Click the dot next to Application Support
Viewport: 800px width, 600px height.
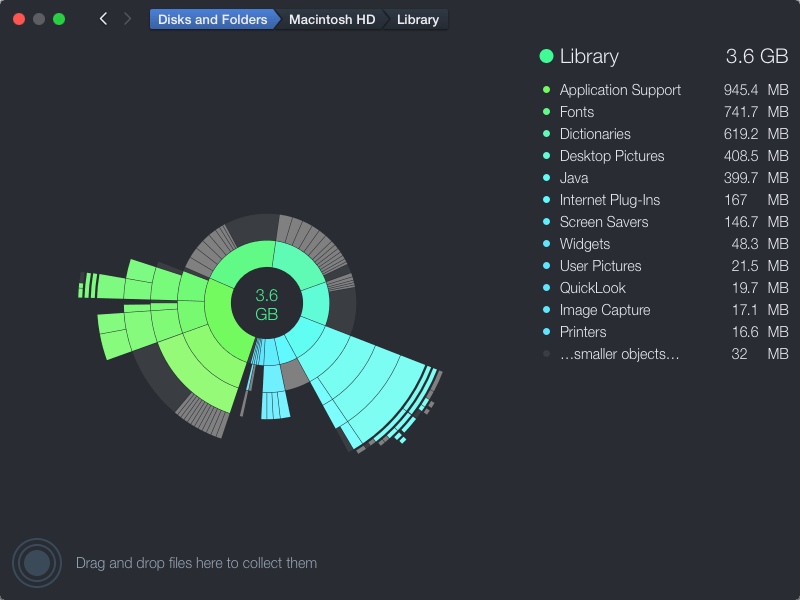[x=547, y=90]
